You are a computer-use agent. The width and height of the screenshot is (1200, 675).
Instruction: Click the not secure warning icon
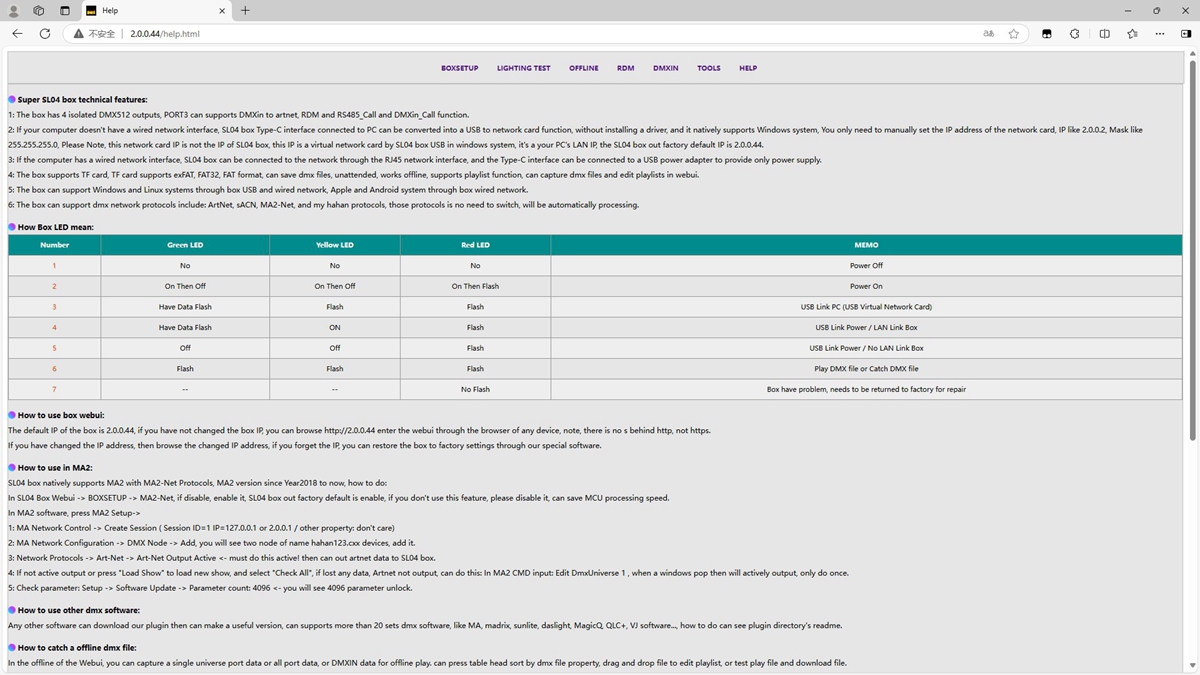(80, 33)
